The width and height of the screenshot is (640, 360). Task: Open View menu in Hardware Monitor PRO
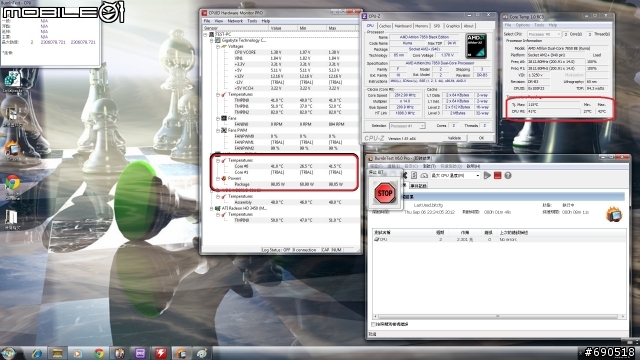219,21
